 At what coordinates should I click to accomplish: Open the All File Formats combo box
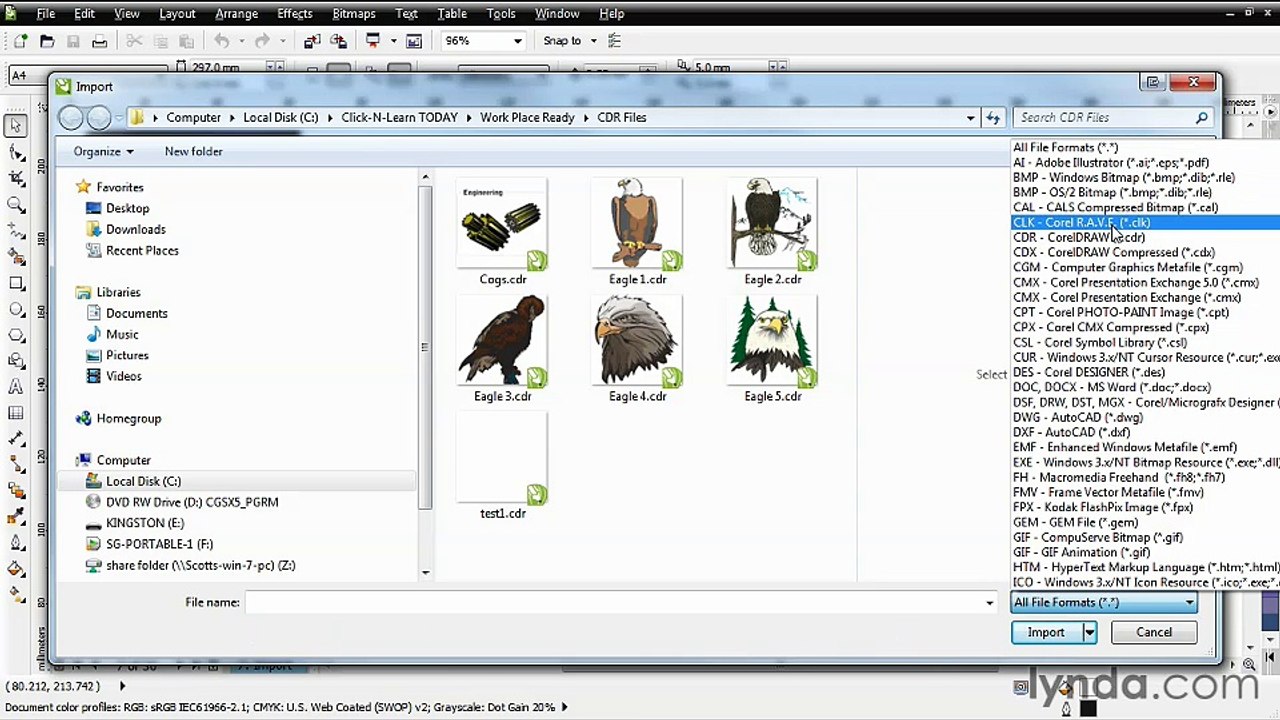(x=1104, y=602)
